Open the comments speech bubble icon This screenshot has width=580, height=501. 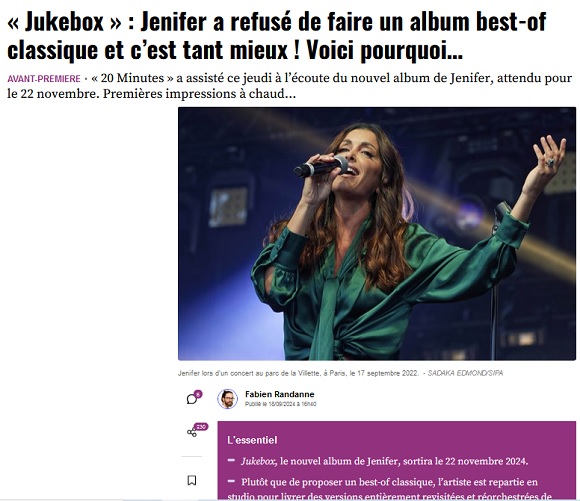click(x=192, y=399)
